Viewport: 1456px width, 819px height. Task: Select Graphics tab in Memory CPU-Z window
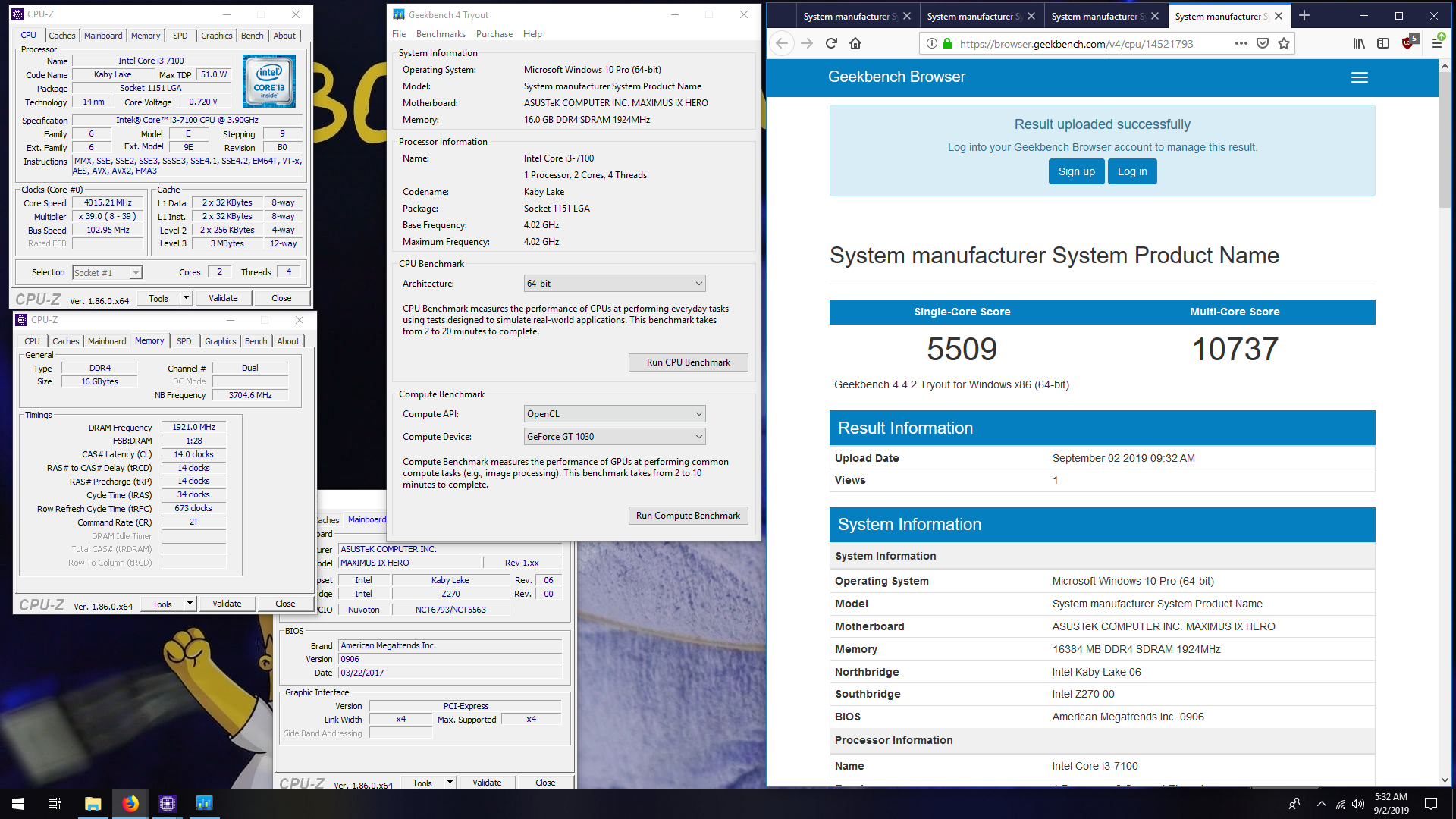(x=221, y=341)
